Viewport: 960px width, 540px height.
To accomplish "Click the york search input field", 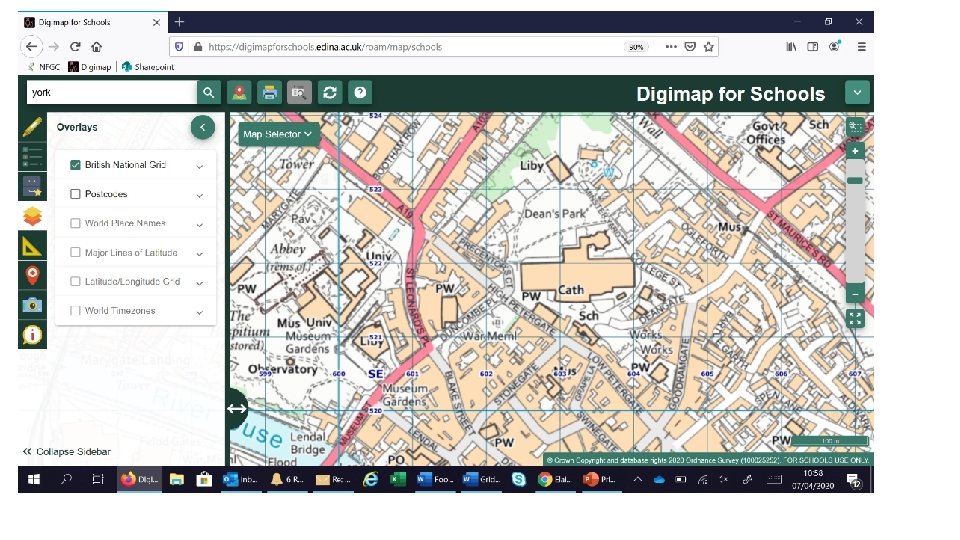I will tap(112, 92).
